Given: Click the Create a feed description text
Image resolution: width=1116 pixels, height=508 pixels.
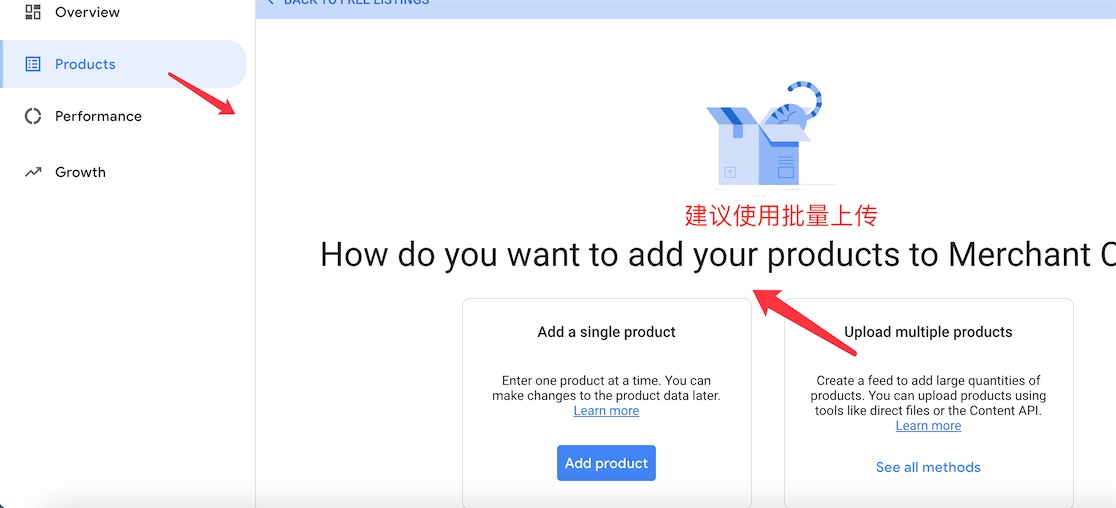Looking at the screenshot, I should tap(928, 396).
